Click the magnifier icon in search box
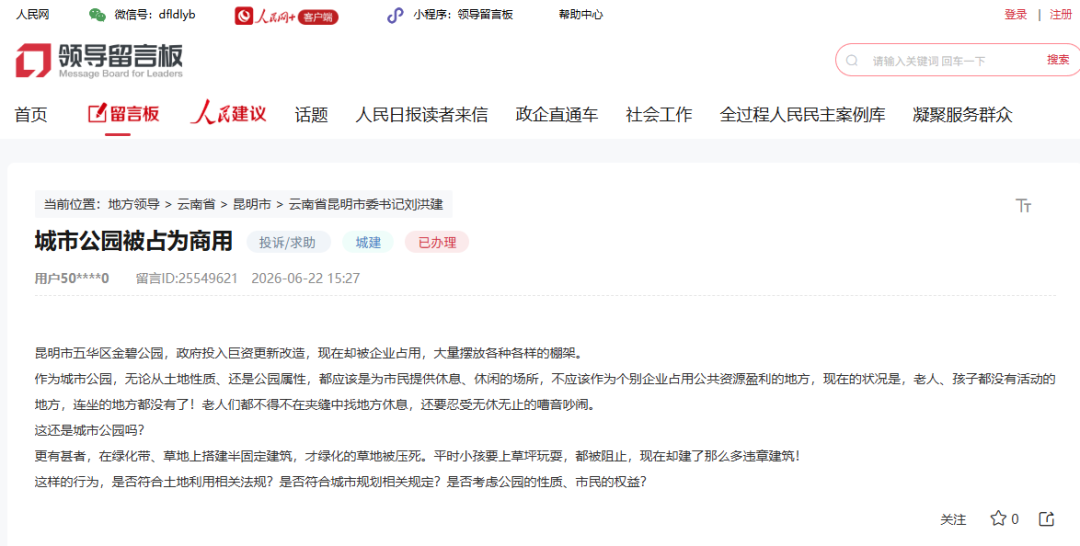 (x=852, y=61)
